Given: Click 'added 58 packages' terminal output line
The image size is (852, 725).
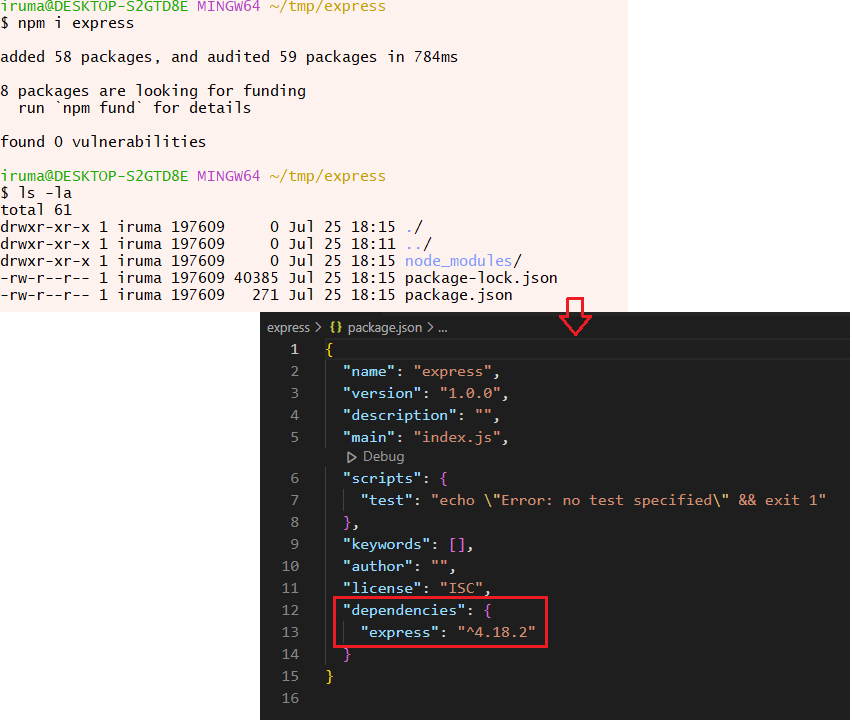Looking at the screenshot, I should tap(229, 57).
